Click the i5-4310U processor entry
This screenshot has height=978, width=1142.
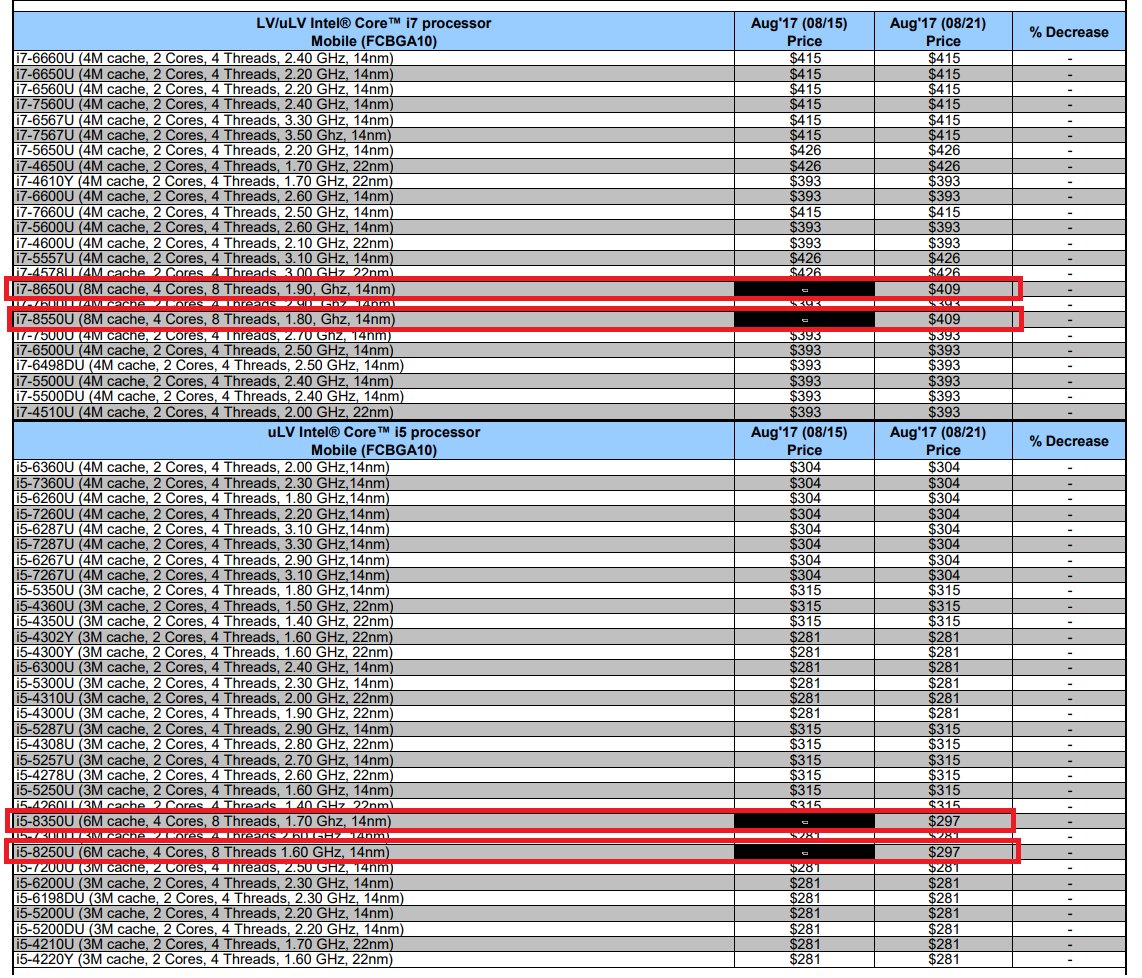click(205, 699)
